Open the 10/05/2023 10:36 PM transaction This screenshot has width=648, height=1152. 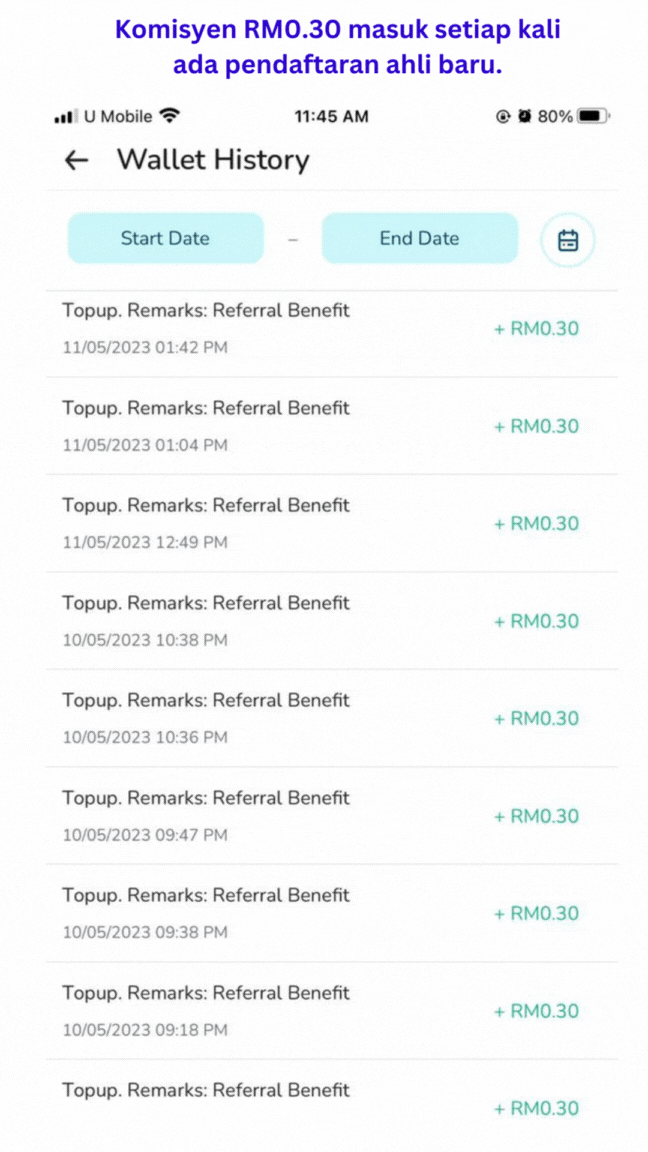(320, 718)
